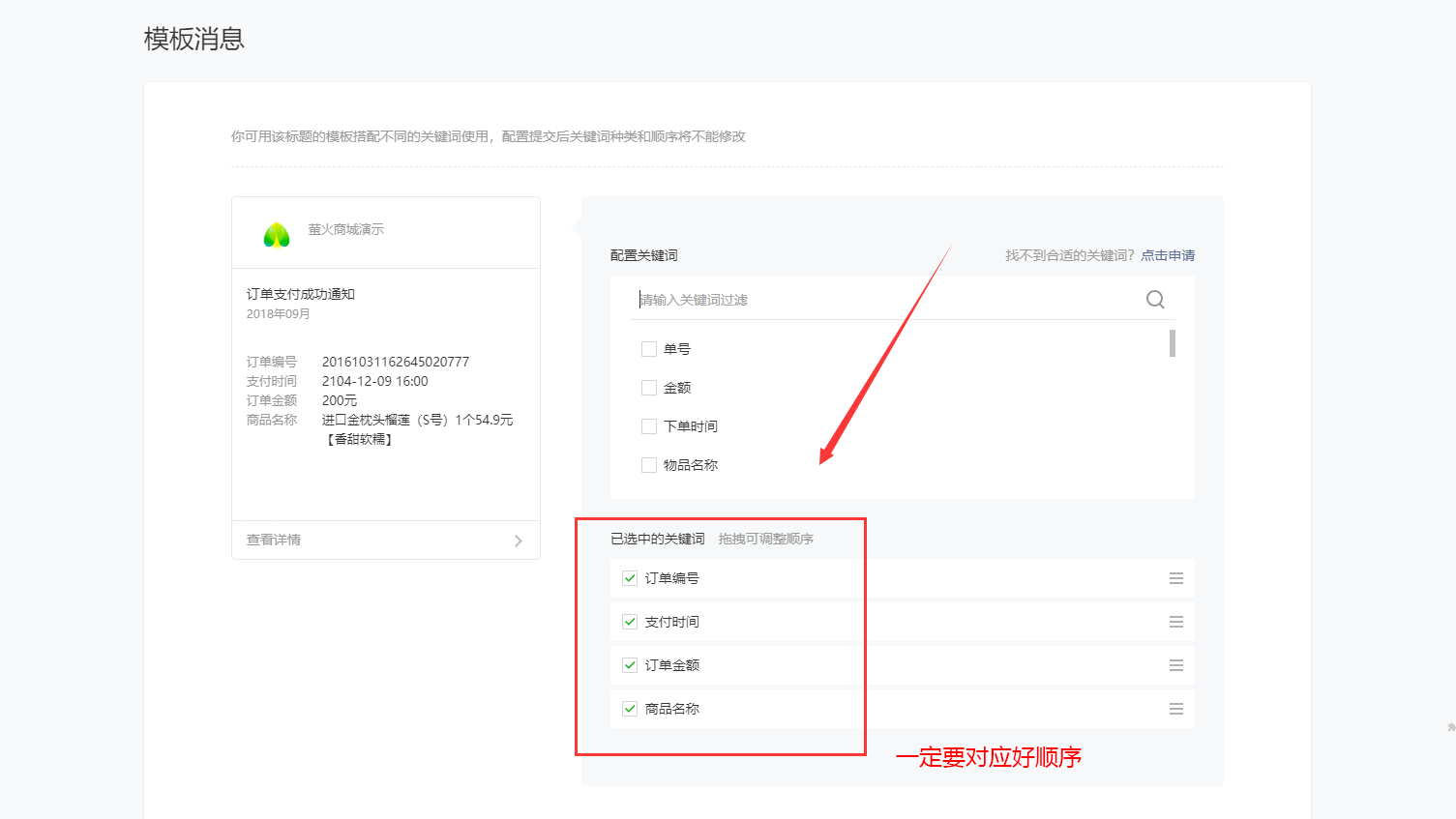Click the search magnifier icon
Image resolution: width=1456 pixels, height=819 pixels.
point(1155,300)
